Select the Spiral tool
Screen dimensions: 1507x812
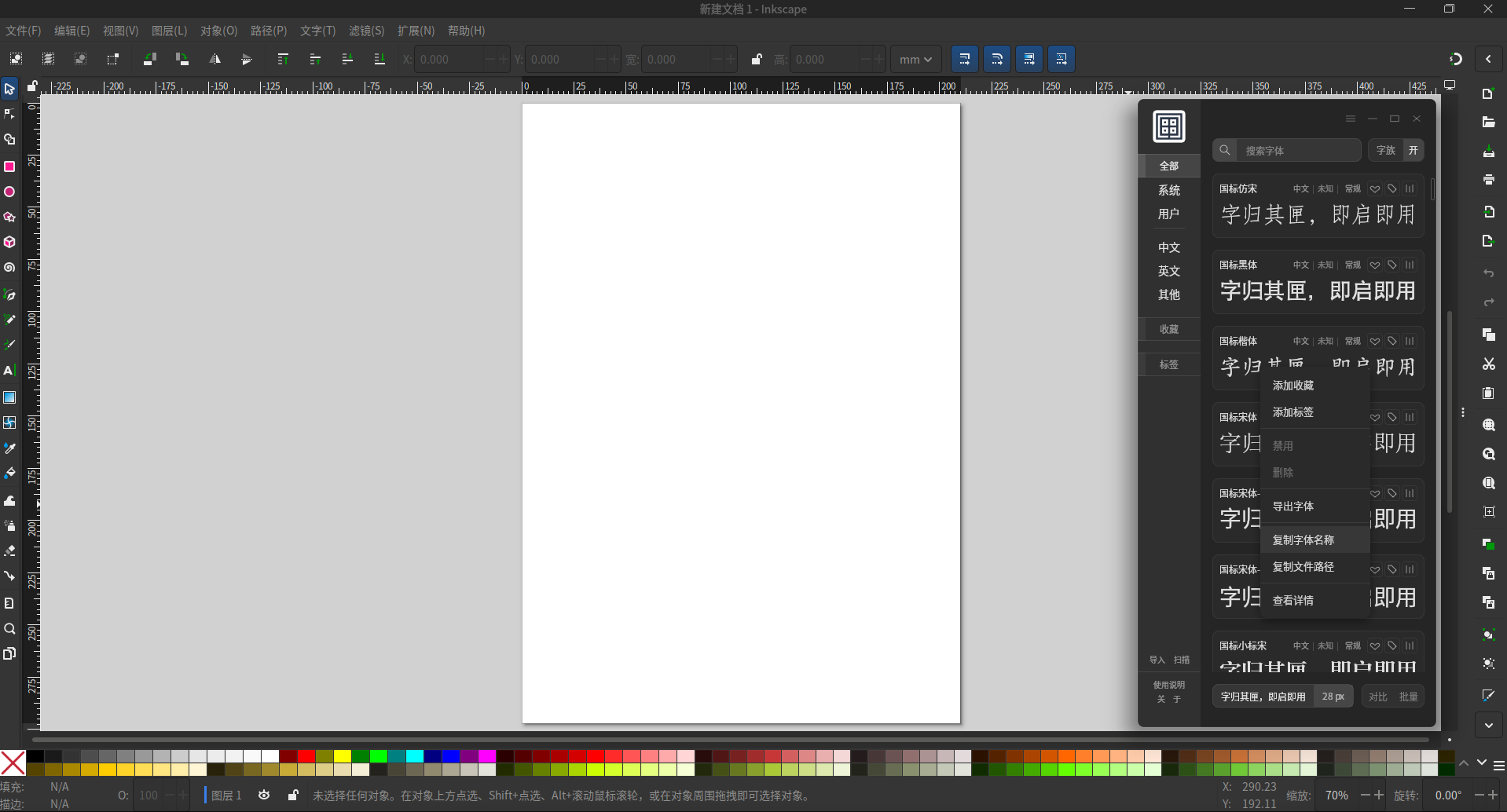coord(9,268)
